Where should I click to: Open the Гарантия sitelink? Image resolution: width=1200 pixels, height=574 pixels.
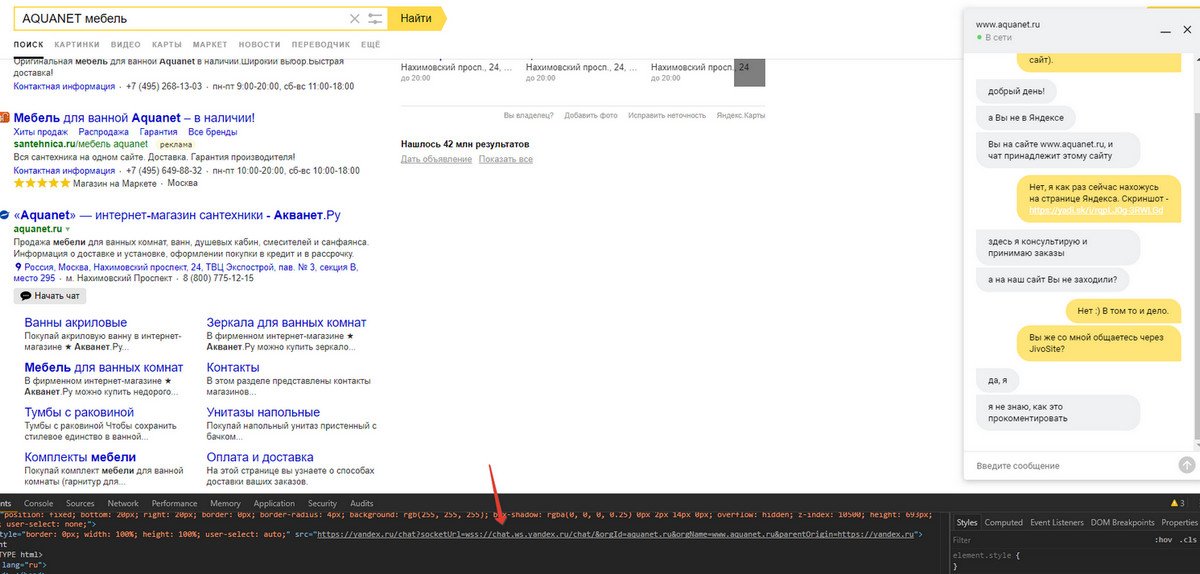[x=159, y=132]
